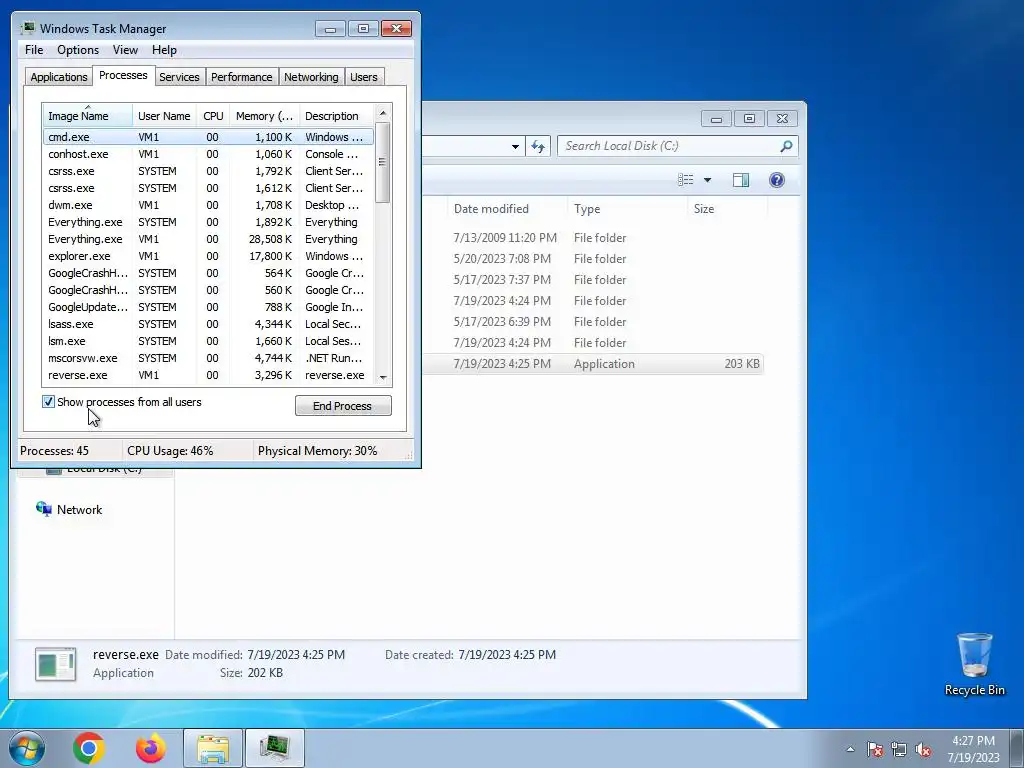Launch Firefox from the taskbar

tap(150, 748)
